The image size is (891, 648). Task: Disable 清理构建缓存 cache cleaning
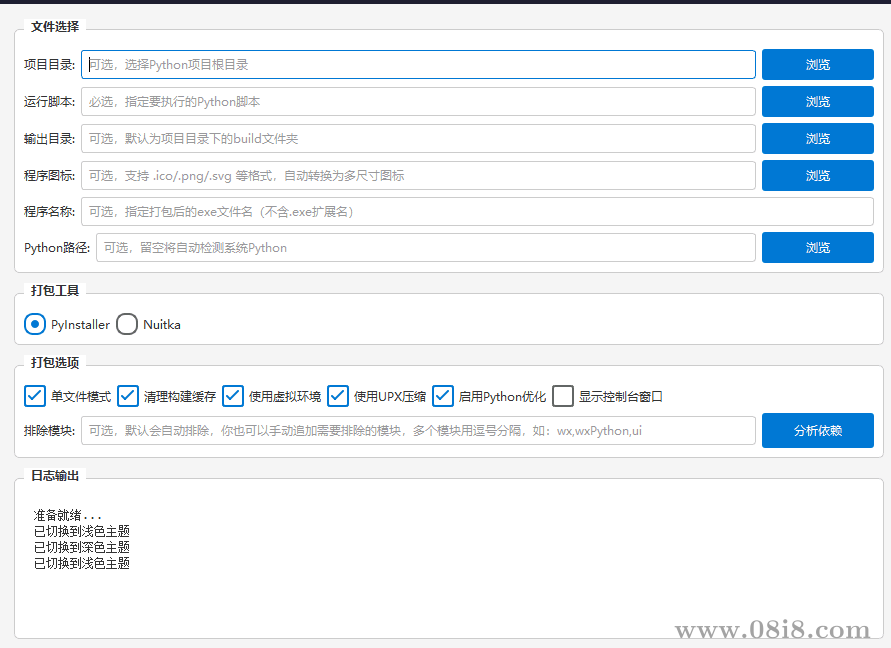tap(127, 396)
